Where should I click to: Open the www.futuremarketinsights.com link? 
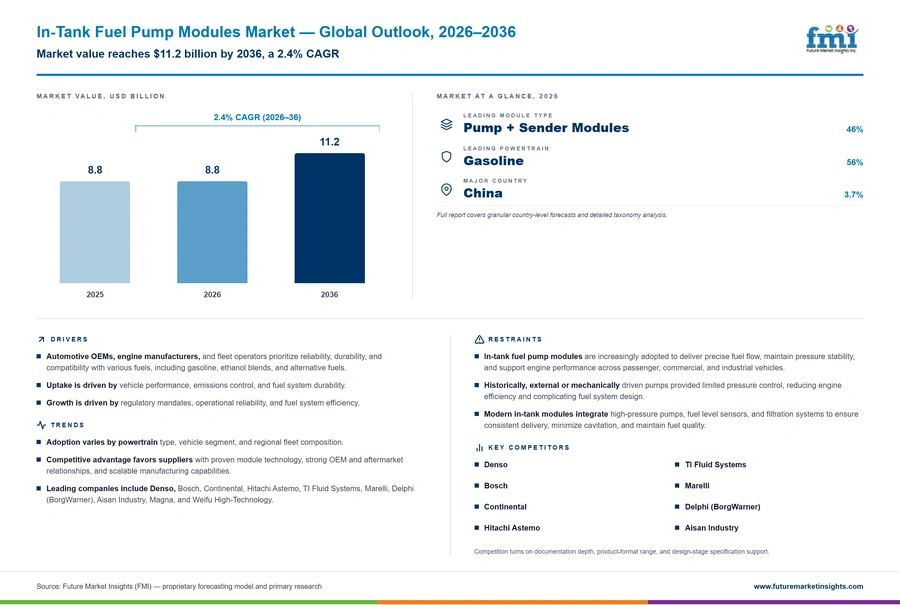pos(808,586)
